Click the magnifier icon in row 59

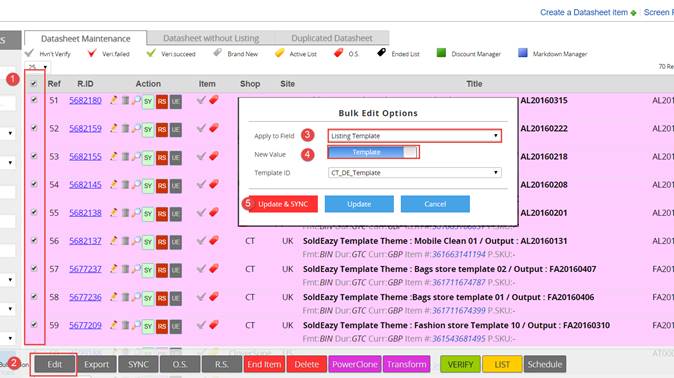coord(136,325)
